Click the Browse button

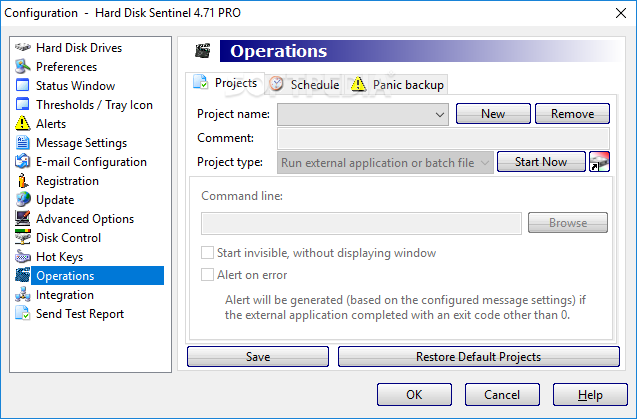tap(568, 223)
